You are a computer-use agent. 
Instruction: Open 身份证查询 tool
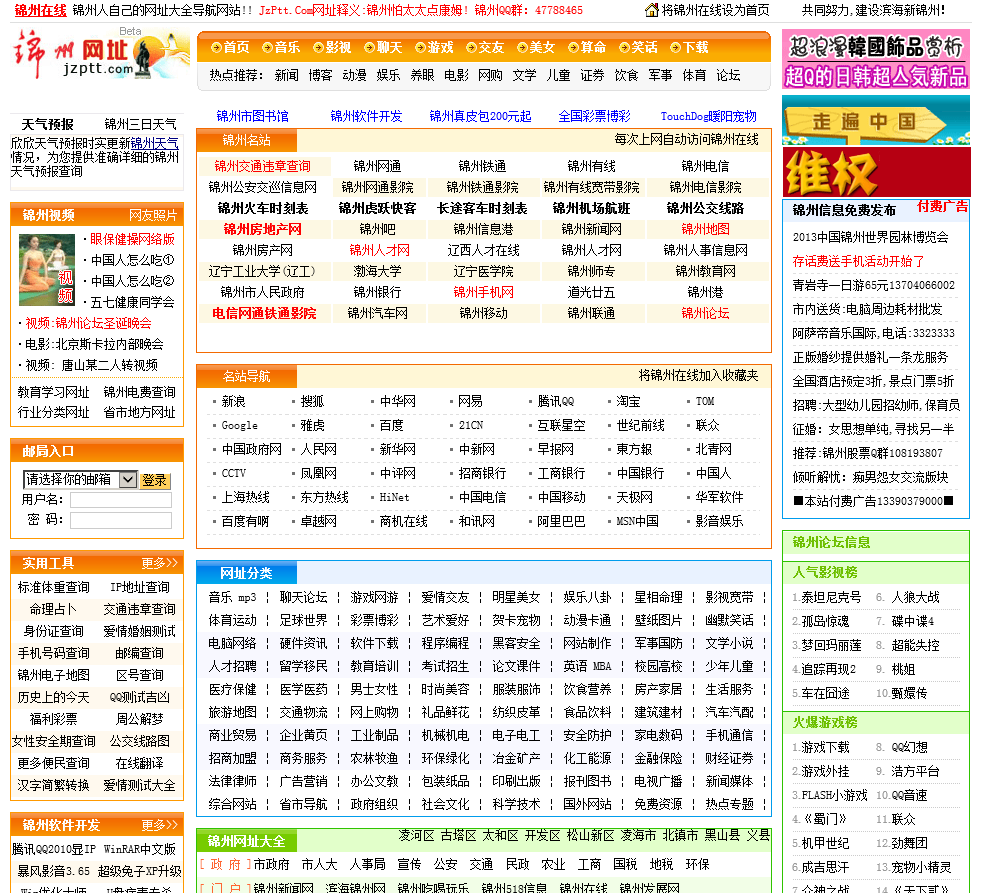coord(54,631)
